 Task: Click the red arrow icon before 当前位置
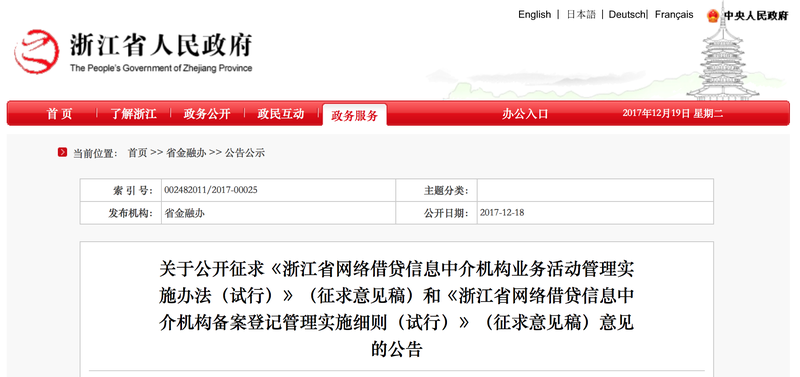click(x=62, y=152)
